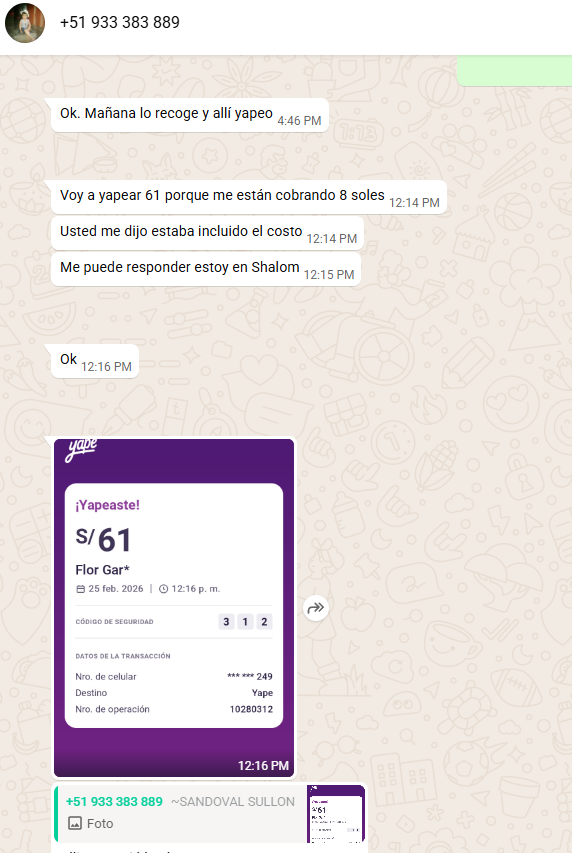
Task: Click the Foto image icon in quoted reply
Action: coord(75,823)
